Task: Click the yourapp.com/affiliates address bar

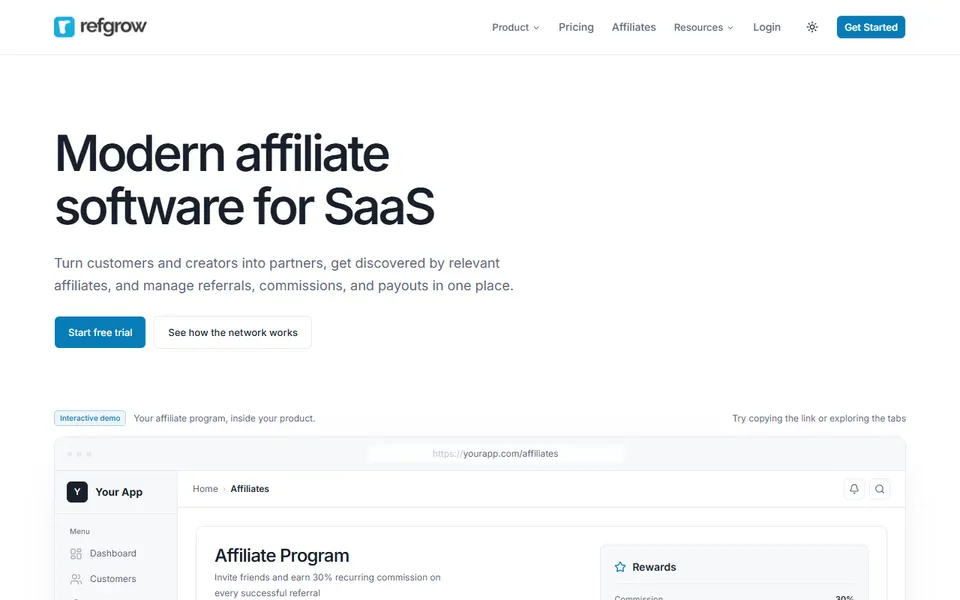Action: (495, 454)
